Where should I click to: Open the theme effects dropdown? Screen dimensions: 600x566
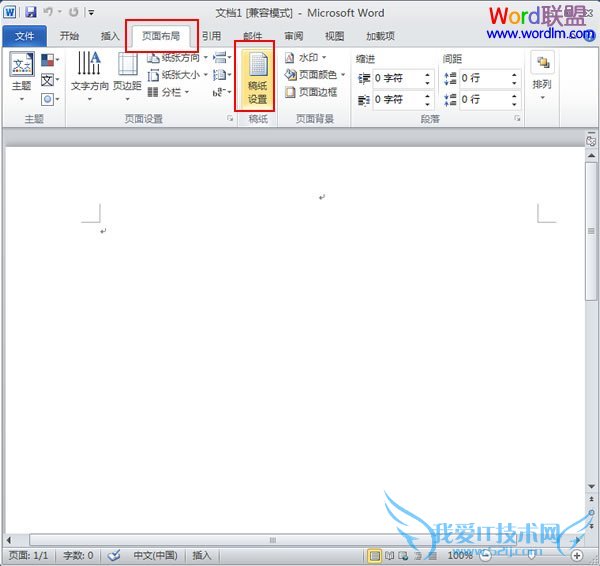click(50, 99)
